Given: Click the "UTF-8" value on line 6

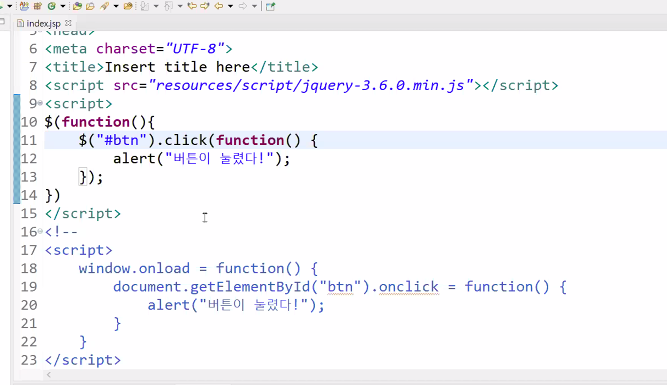Looking at the screenshot, I should [x=194, y=48].
